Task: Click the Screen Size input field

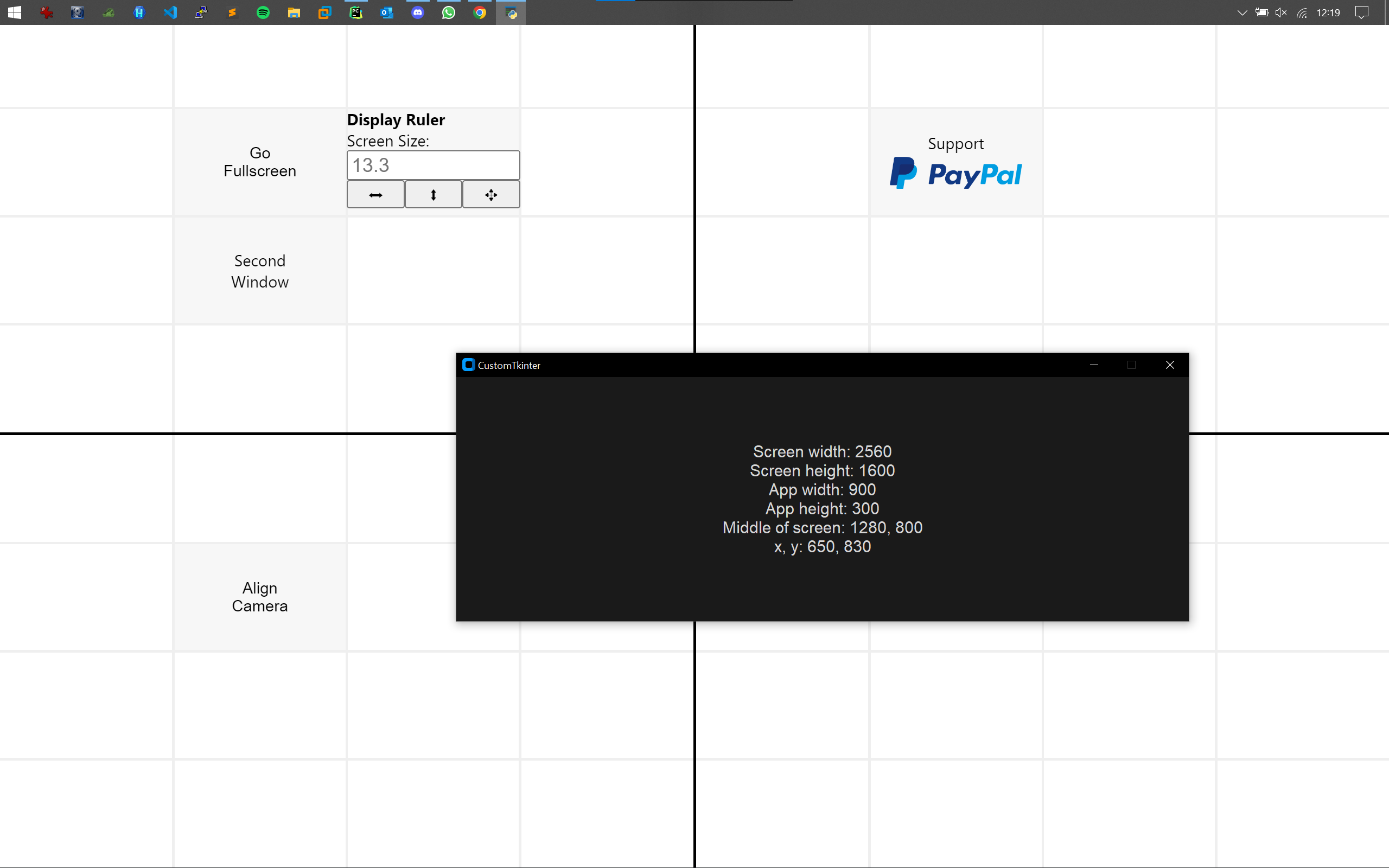Action: coord(434,165)
